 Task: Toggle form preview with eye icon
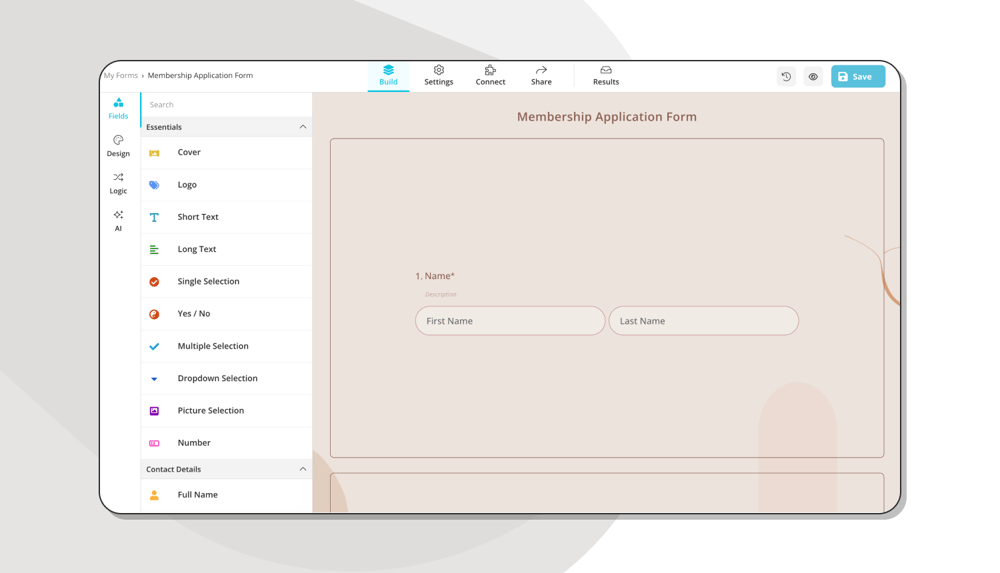[x=813, y=77]
